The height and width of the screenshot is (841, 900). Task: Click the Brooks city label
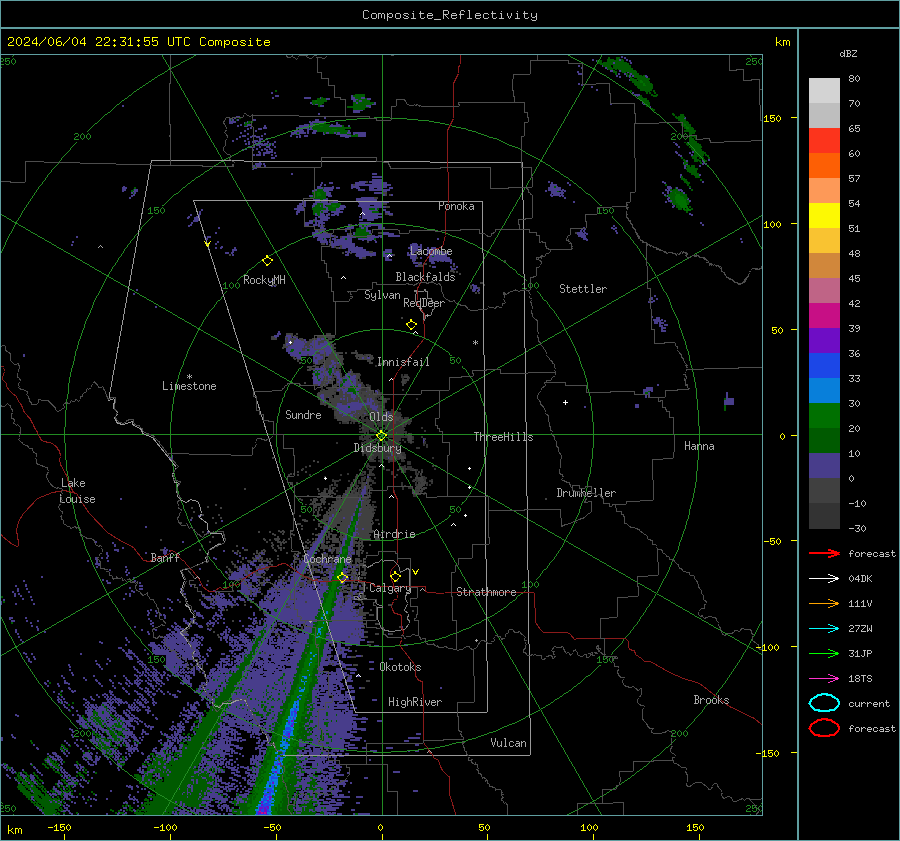point(711,700)
